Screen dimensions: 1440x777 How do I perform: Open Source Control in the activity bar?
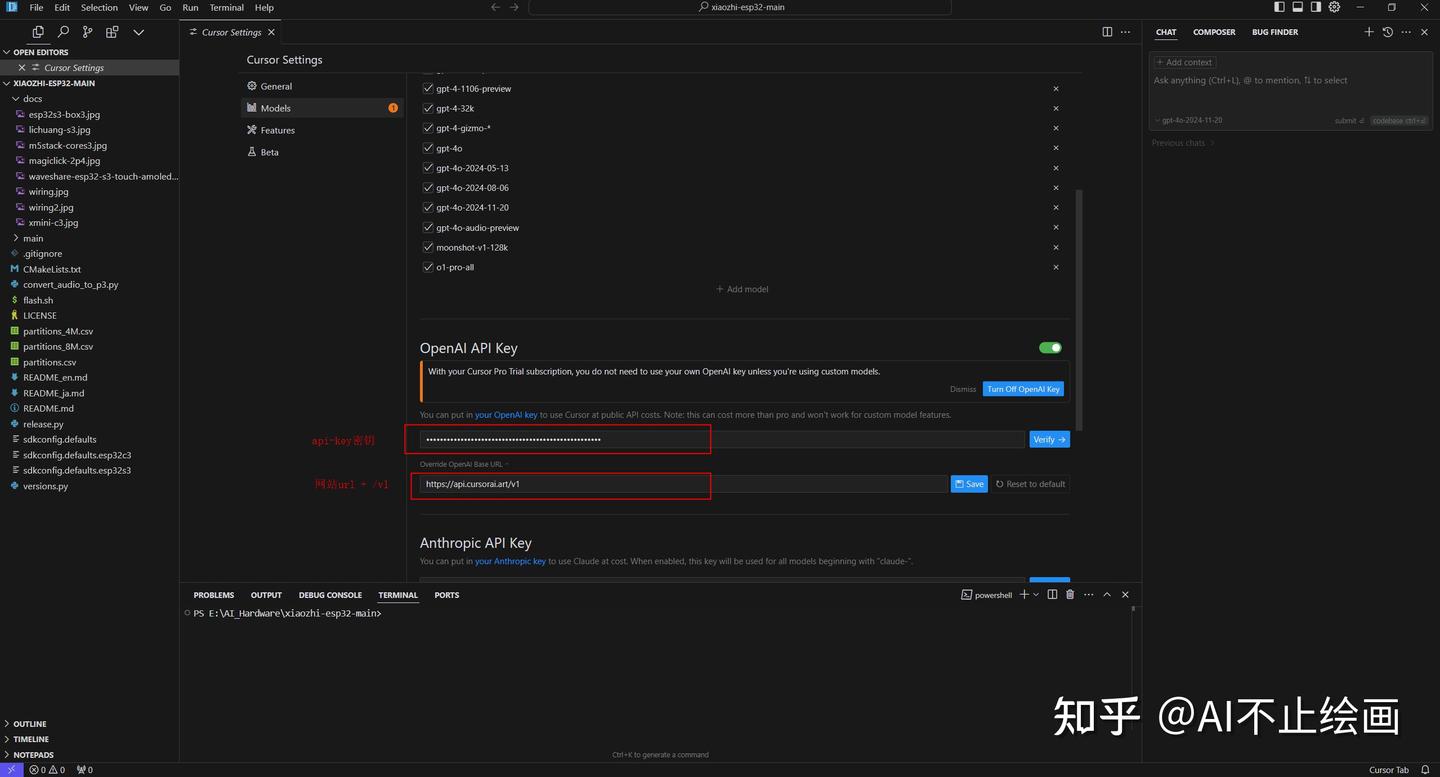click(x=87, y=31)
